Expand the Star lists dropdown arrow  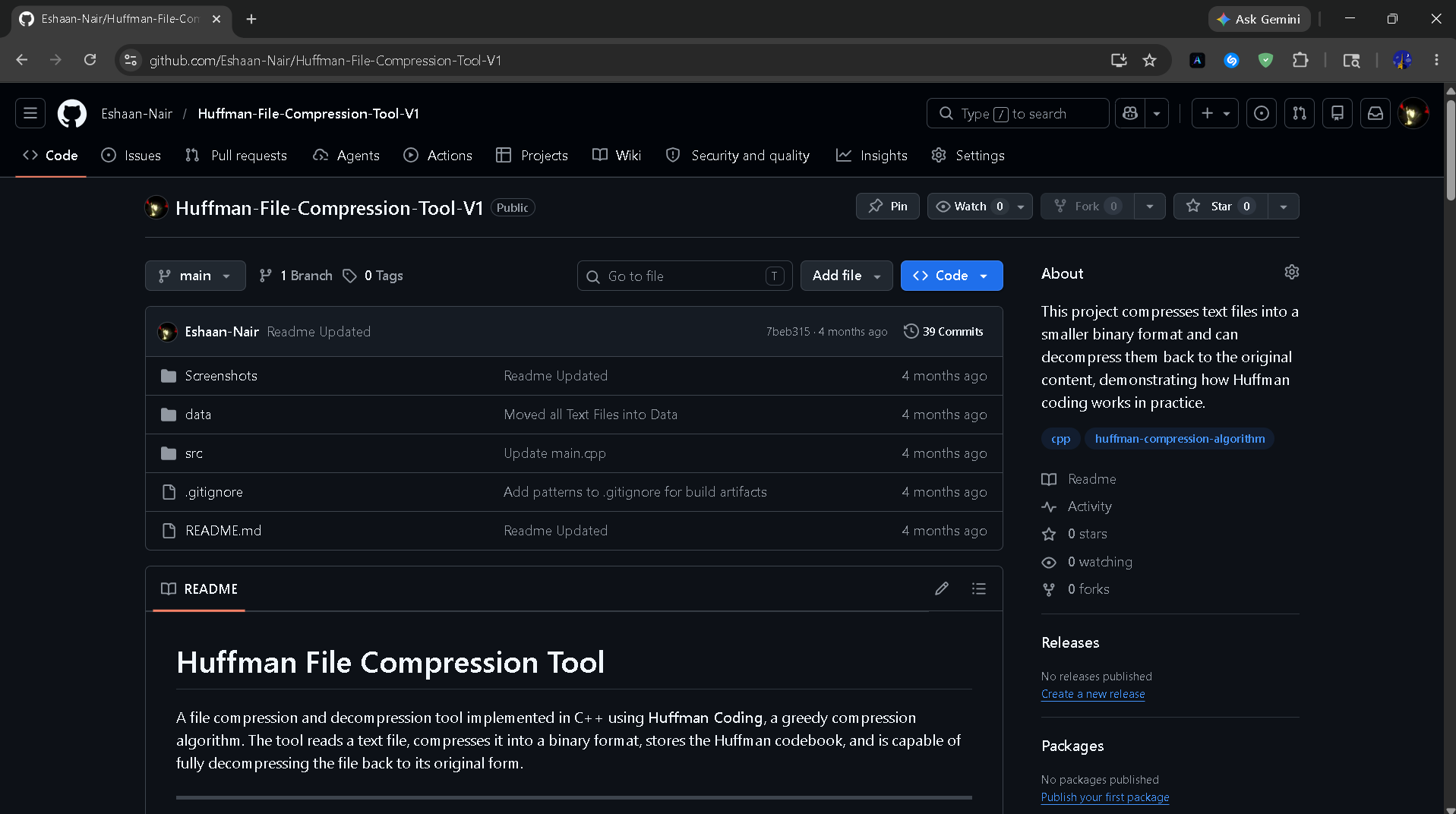click(x=1284, y=206)
